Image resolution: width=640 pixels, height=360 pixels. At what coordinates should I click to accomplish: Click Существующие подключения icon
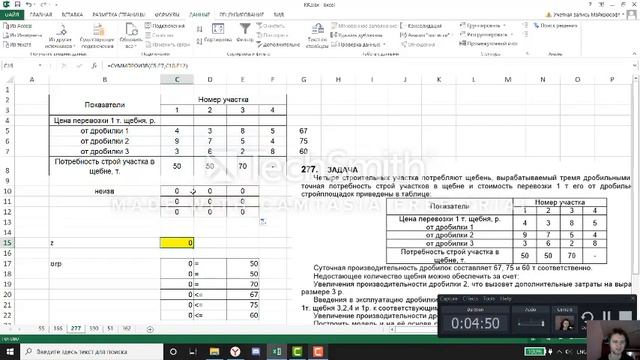tap(97, 36)
